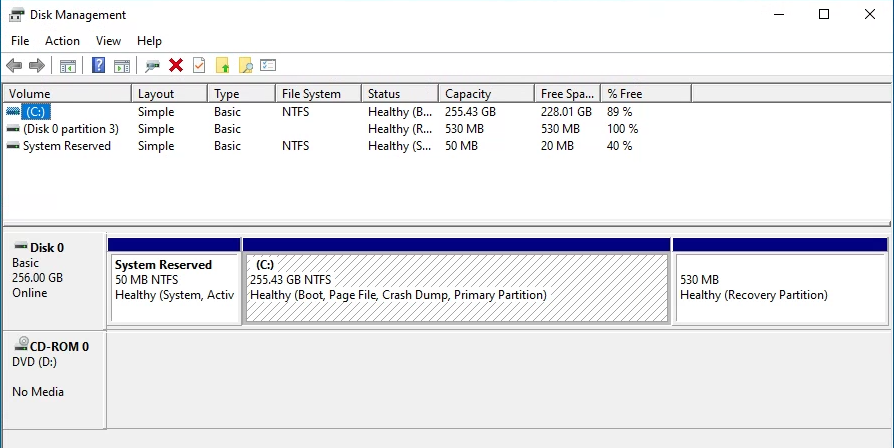Open the File menu
This screenshot has width=894, height=448.
click(x=20, y=41)
